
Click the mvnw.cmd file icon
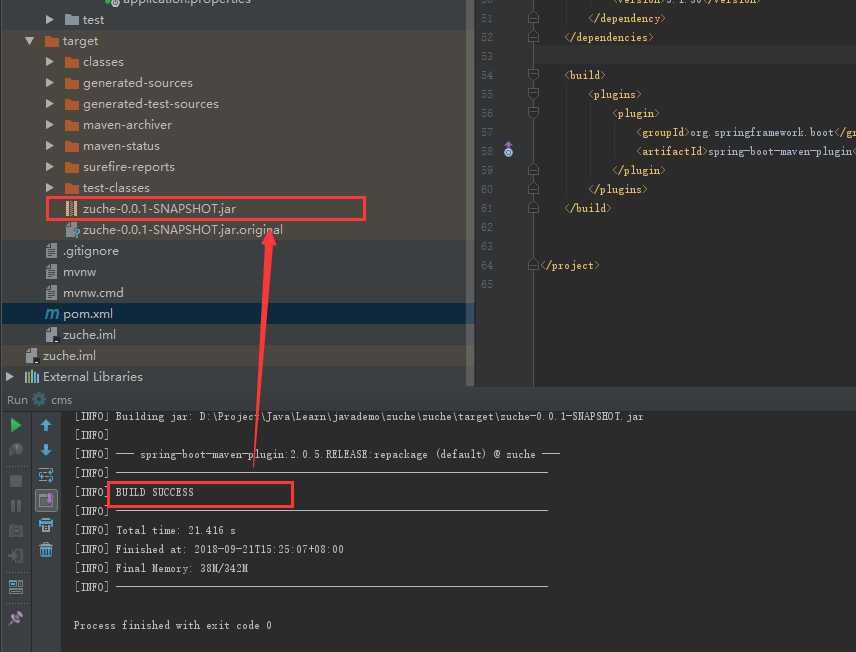click(51, 293)
